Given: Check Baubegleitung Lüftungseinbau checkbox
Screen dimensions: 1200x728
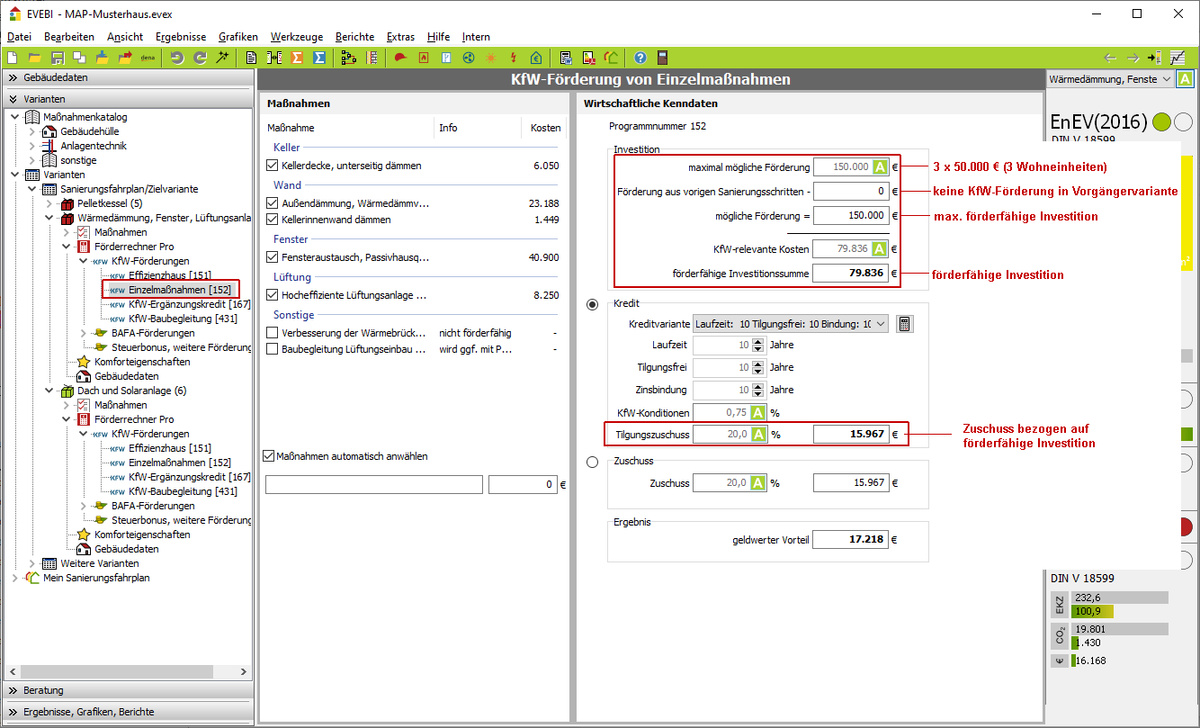Looking at the screenshot, I should pos(273,349).
